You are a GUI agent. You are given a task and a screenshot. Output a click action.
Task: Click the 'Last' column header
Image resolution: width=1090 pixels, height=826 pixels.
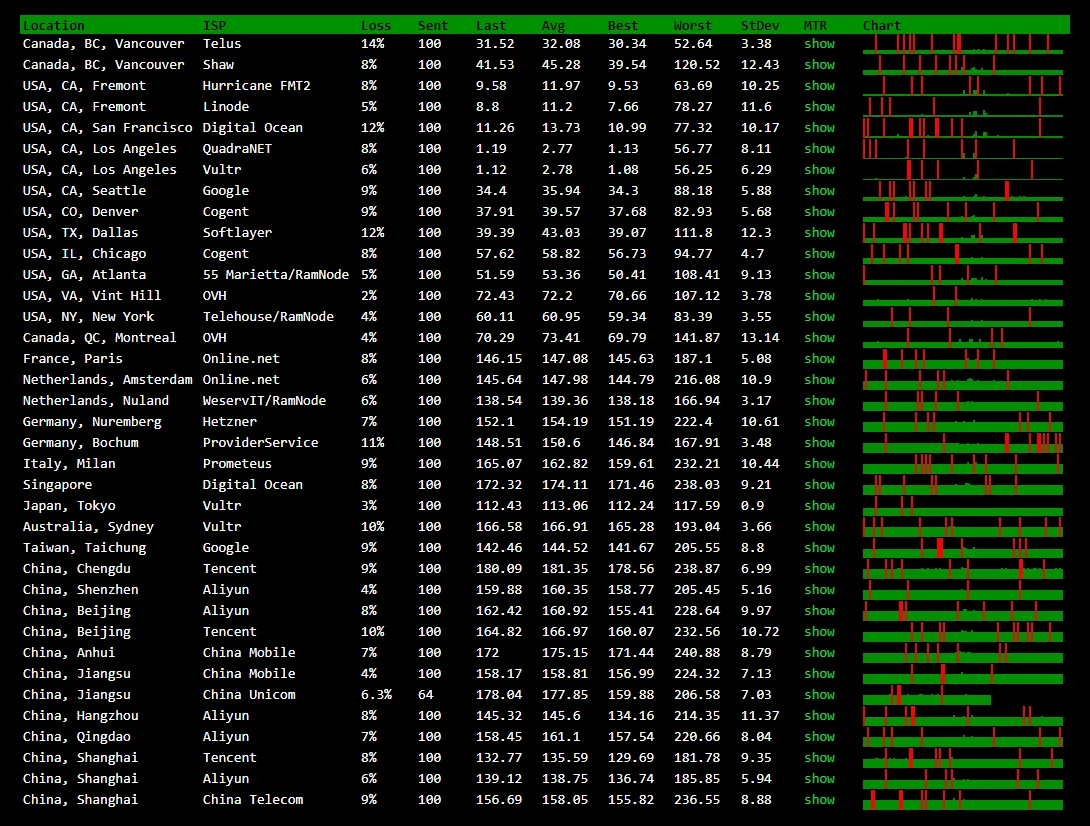(x=491, y=26)
